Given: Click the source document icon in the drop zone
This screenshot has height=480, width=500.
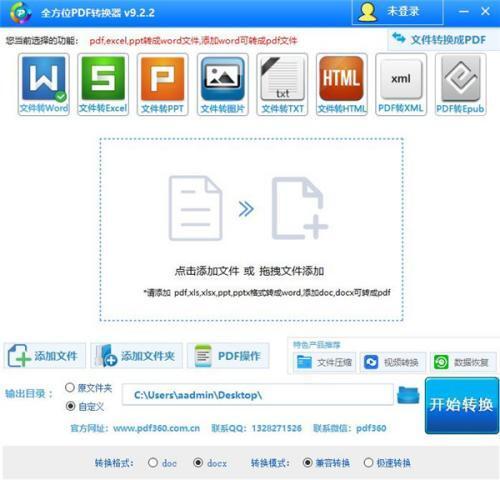Looking at the screenshot, I should tap(195, 208).
